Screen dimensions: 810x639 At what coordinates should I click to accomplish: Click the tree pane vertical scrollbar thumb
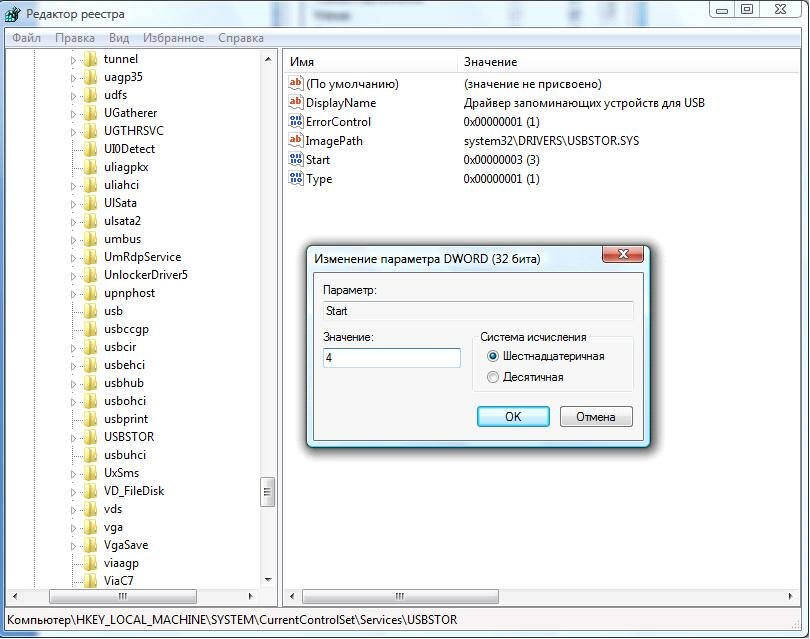point(267,492)
